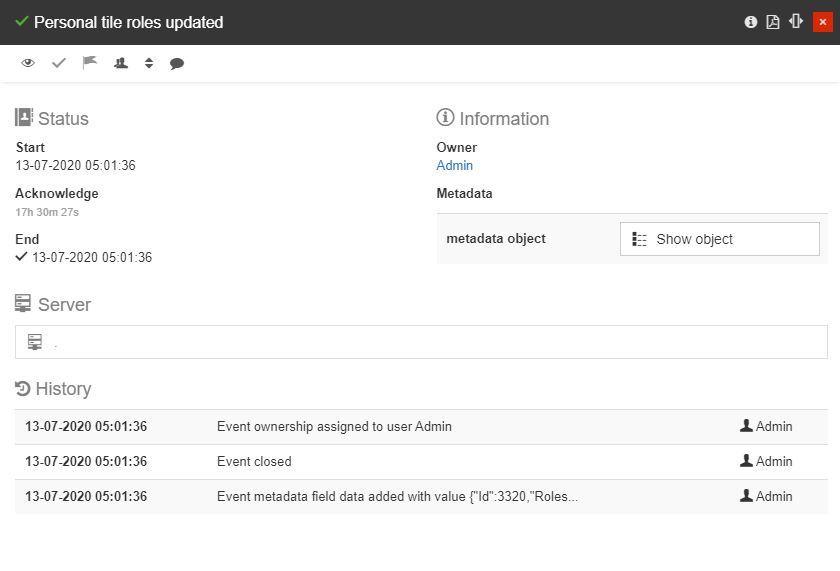Click the Show object button
Screen dimensions: 840x571
719,239
